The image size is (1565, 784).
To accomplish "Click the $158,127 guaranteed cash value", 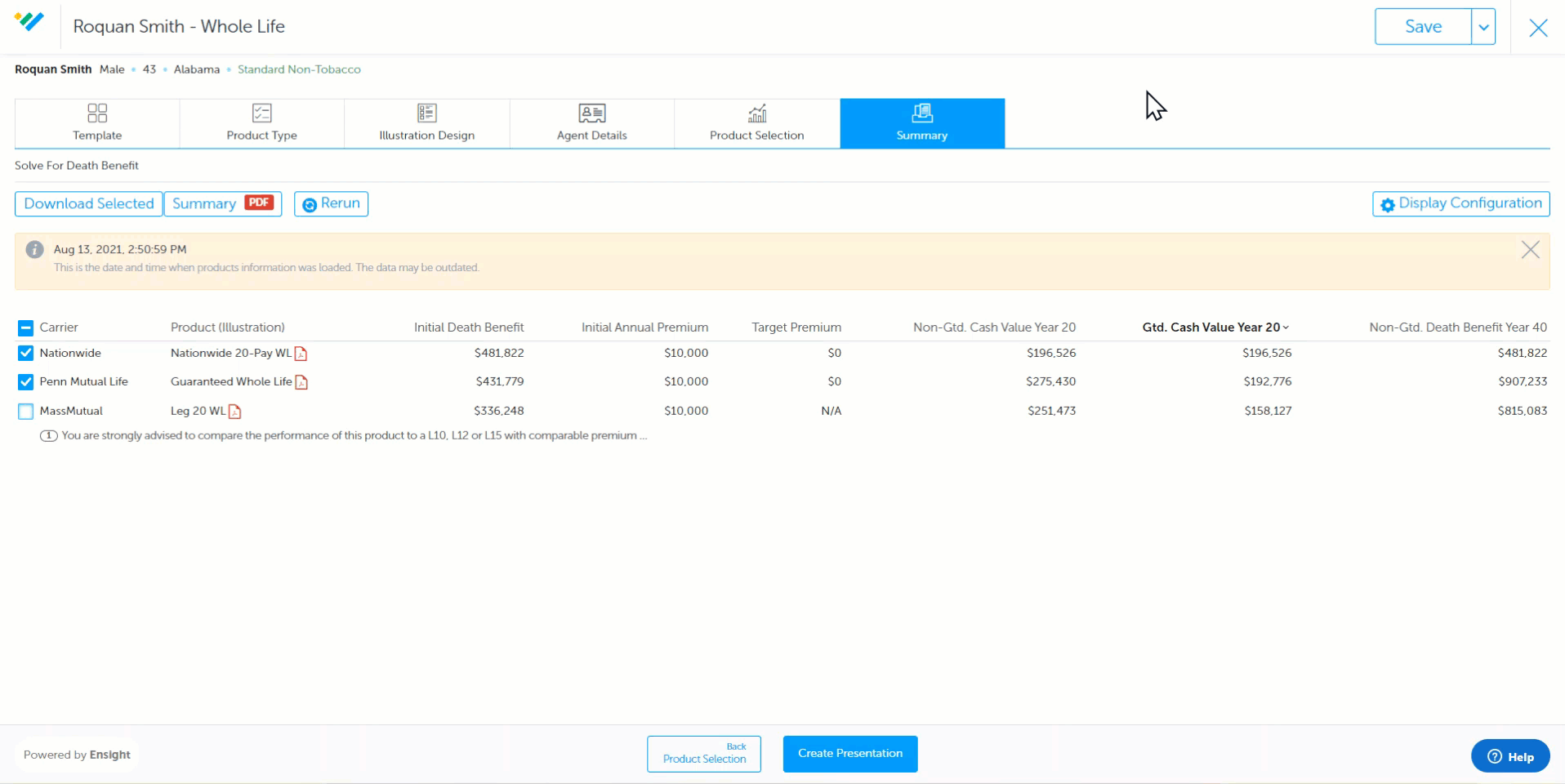I will pos(1268,411).
